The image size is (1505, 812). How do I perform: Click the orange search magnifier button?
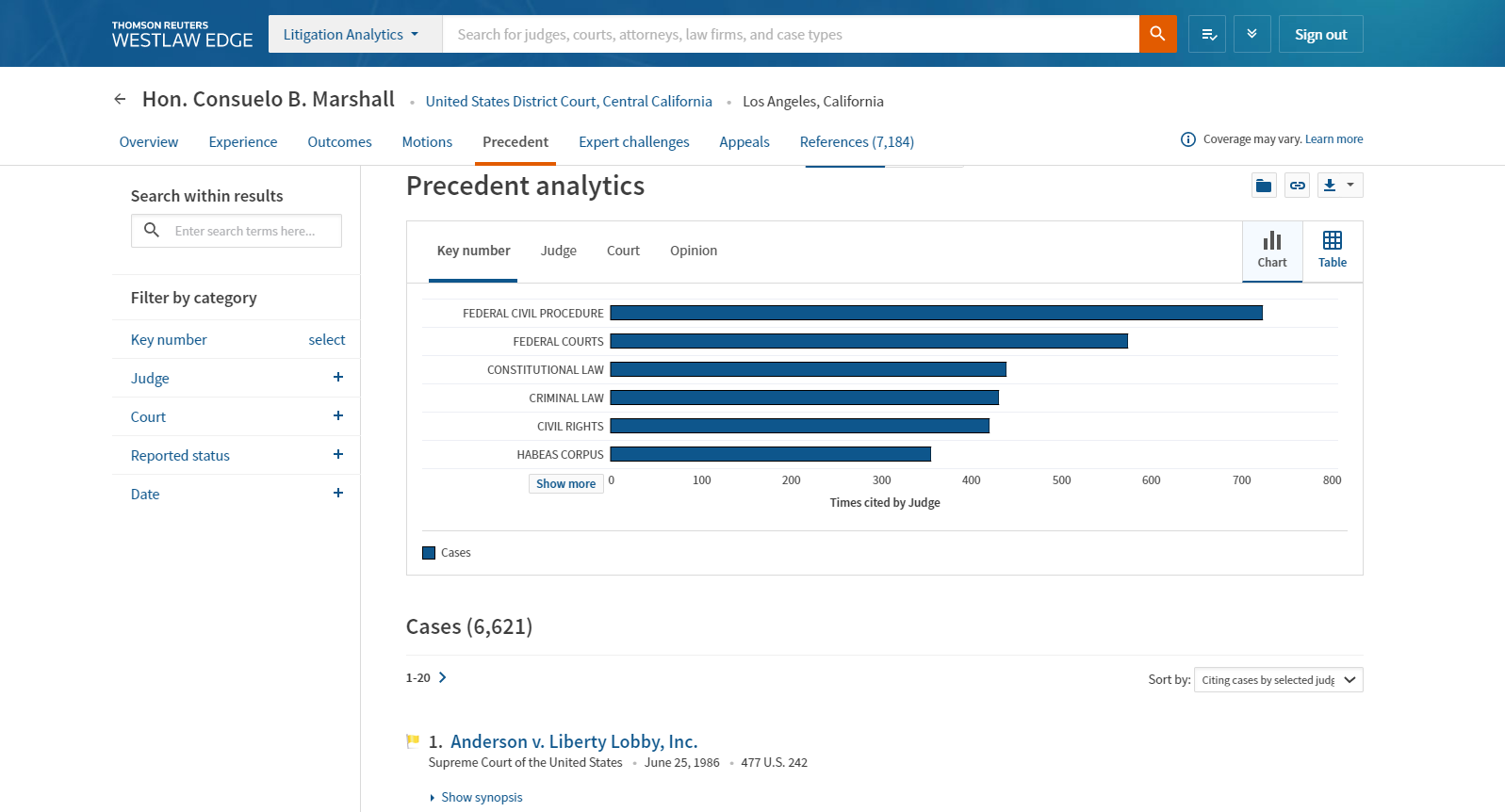pos(1157,34)
